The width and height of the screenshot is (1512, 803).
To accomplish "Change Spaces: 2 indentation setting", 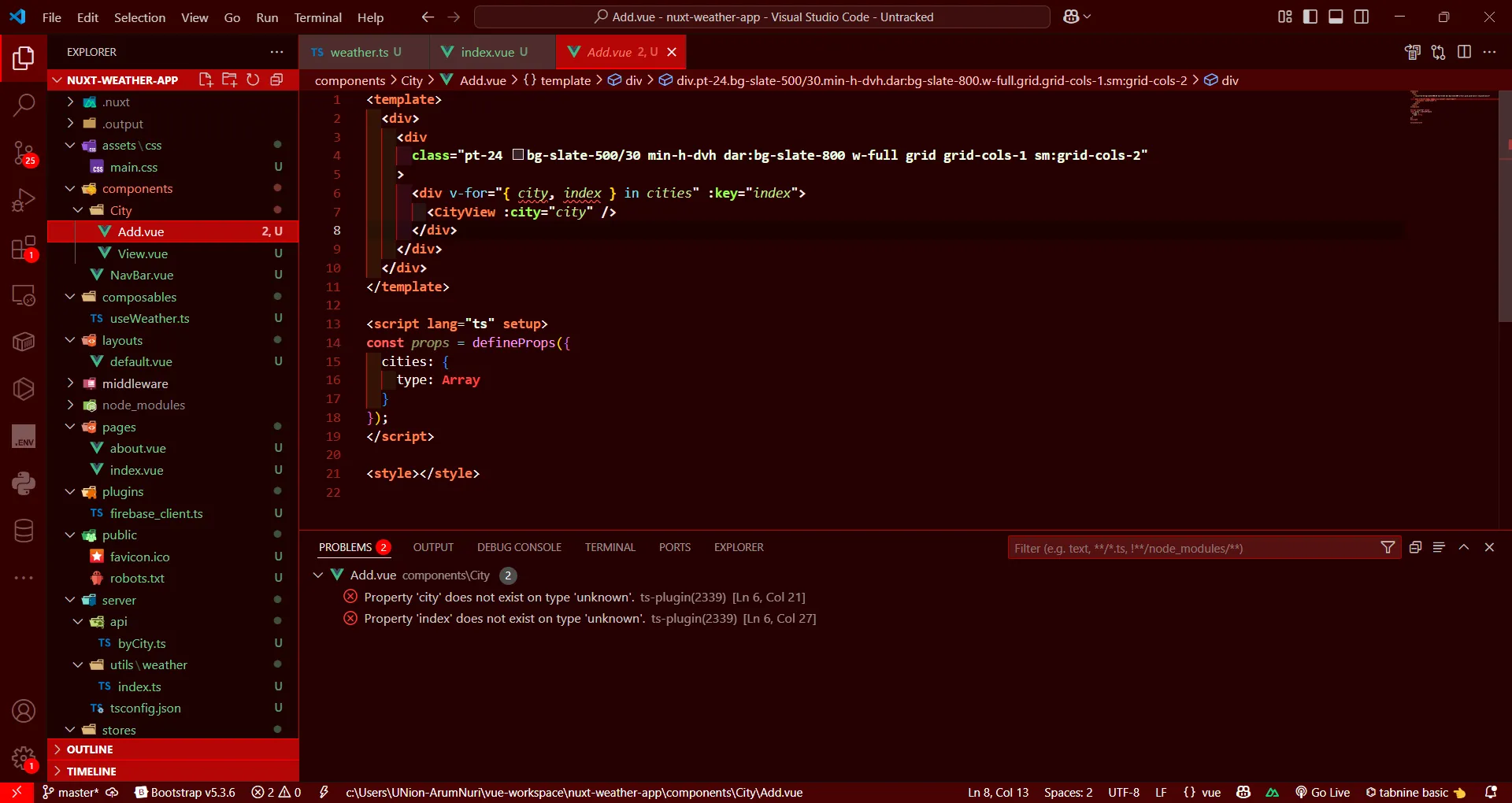I will click(x=1068, y=792).
